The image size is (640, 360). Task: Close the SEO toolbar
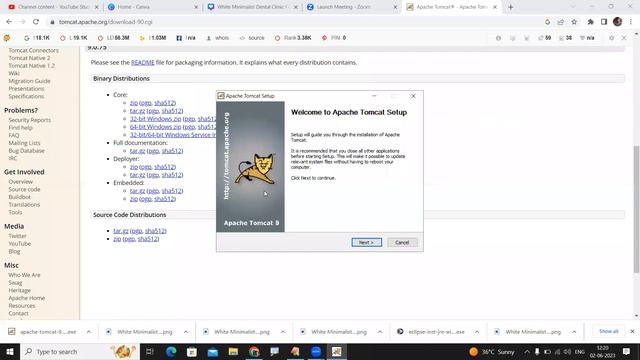tap(624, 38)
